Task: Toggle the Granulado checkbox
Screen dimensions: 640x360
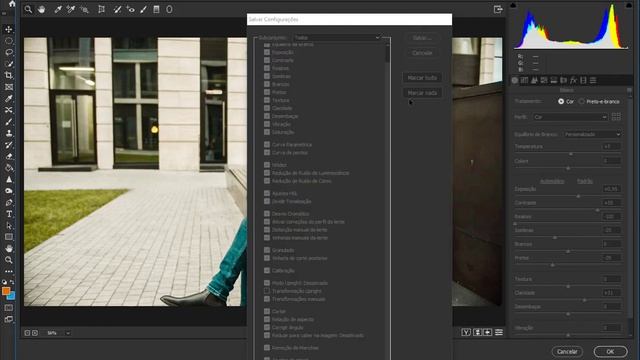Action: (267, 250)
